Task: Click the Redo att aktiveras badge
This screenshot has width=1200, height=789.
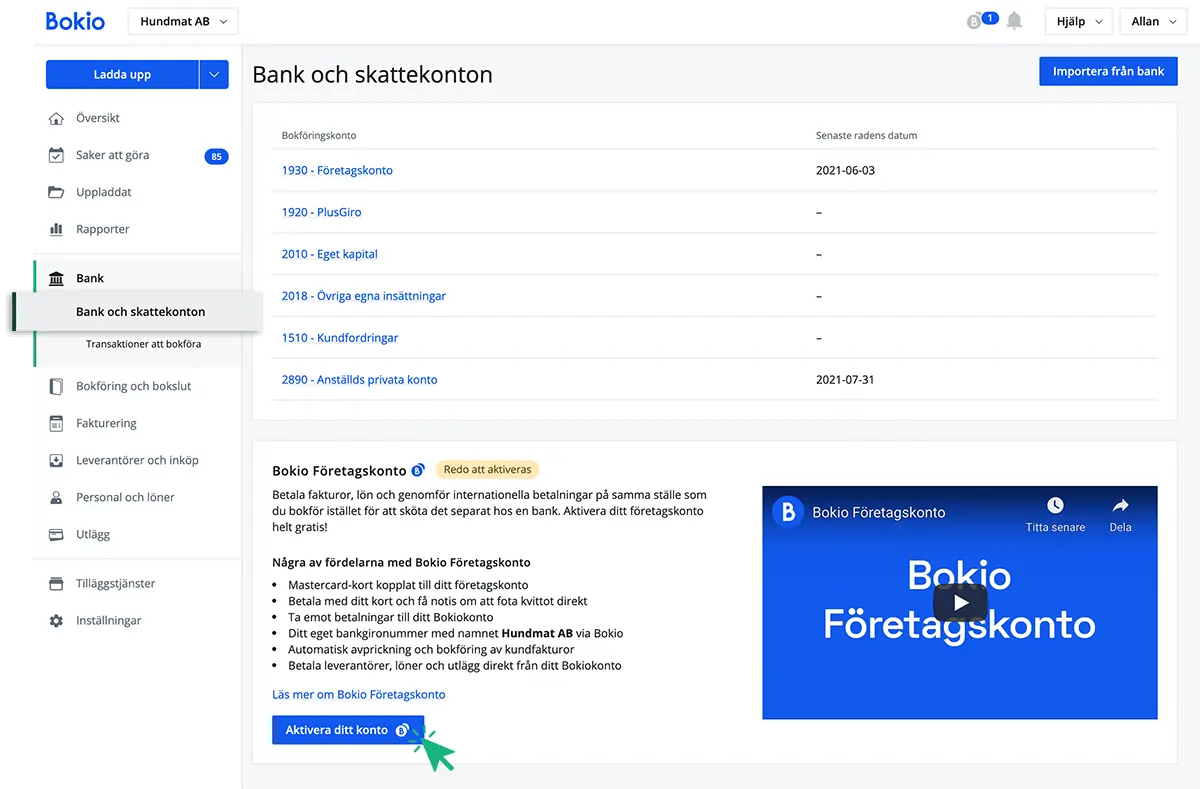Action: point(487,469)
